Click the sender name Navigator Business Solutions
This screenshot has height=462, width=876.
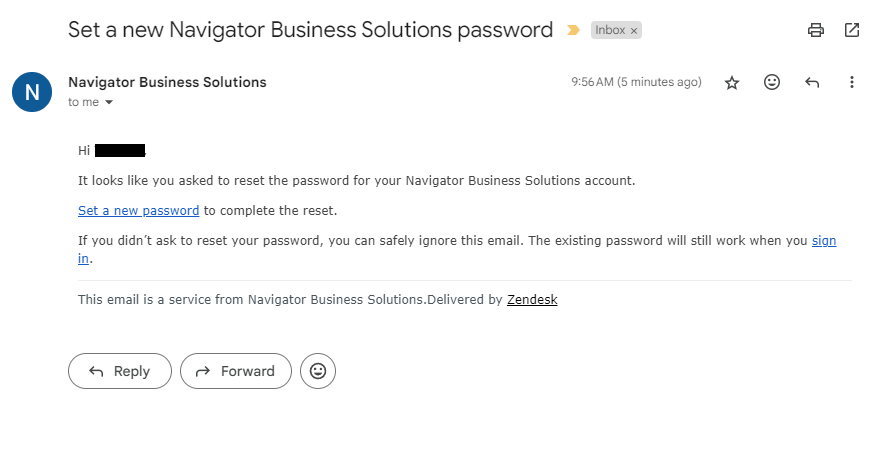[x=167, y=82]
